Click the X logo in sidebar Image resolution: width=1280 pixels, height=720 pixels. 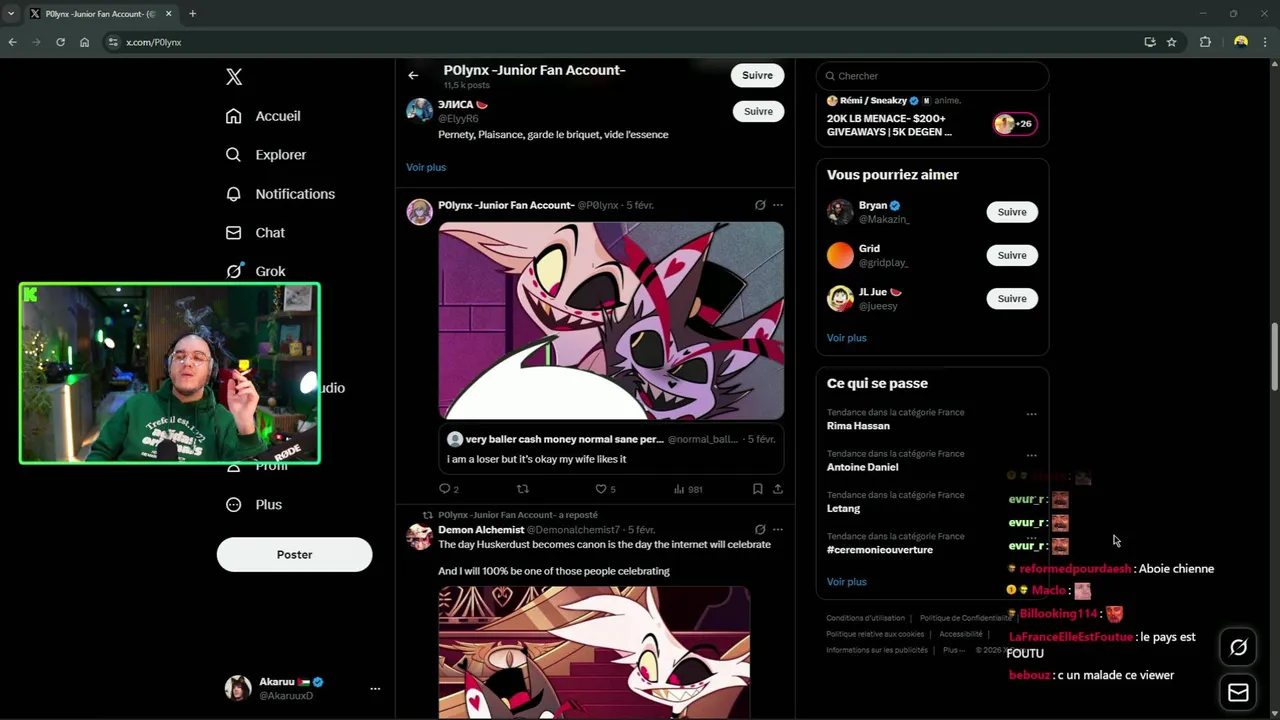click(234, 77)
